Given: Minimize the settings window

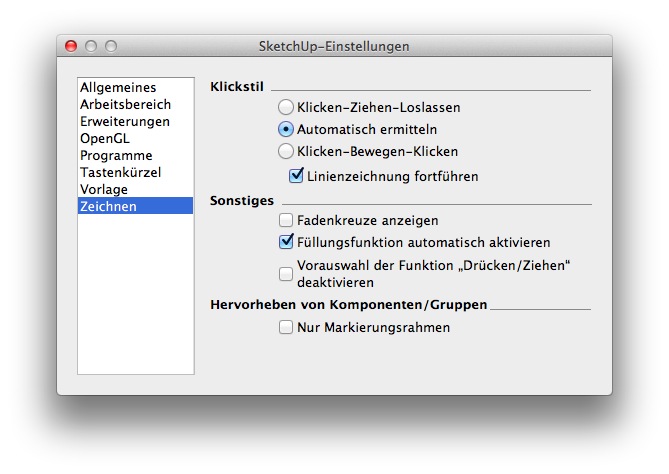Looking at the screenshot, I should click(91, 46).
